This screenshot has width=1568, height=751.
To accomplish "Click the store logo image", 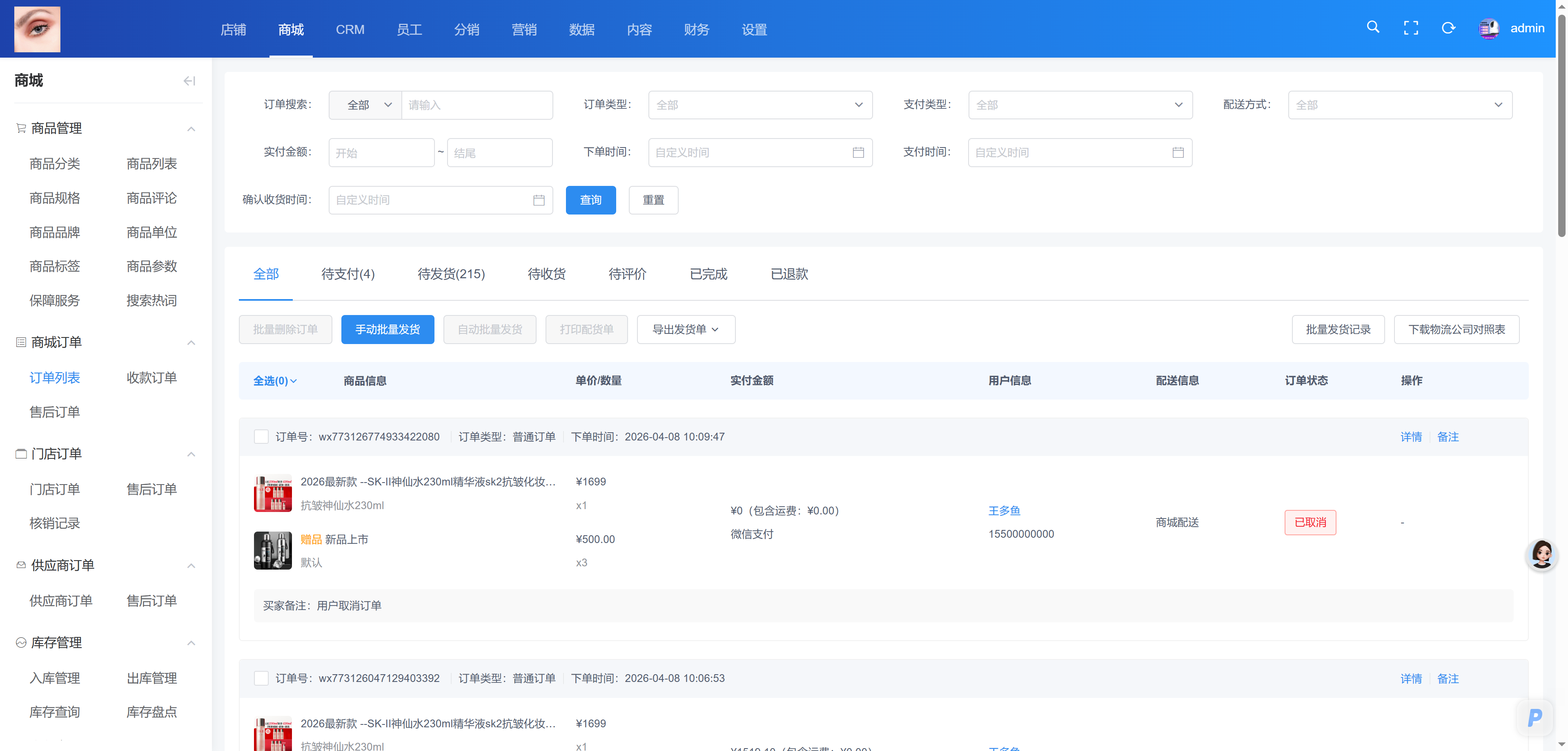I will coord(37,29).
